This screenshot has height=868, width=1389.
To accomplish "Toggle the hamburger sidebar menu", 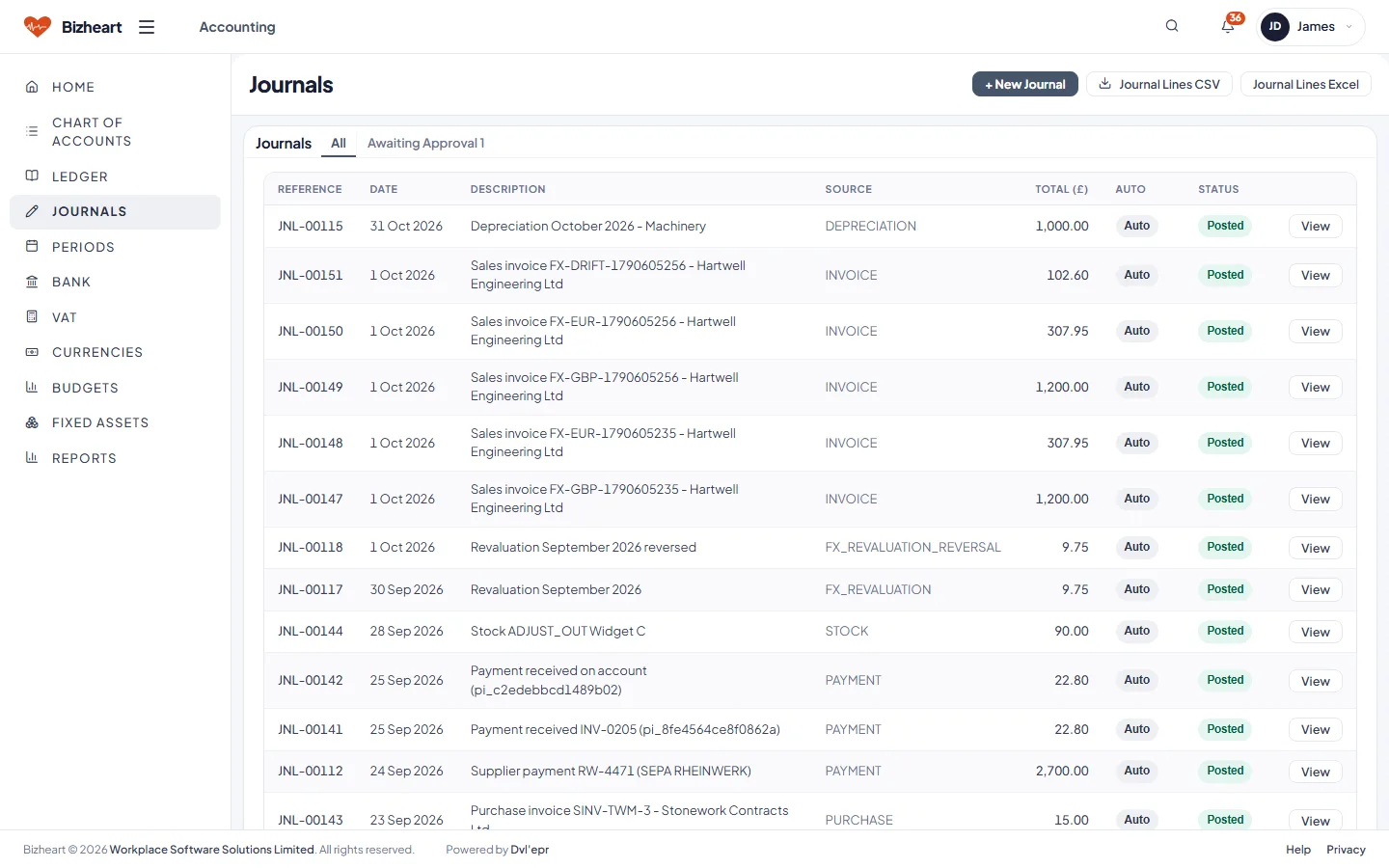I will pyautogui.click(x=147, y=27).
